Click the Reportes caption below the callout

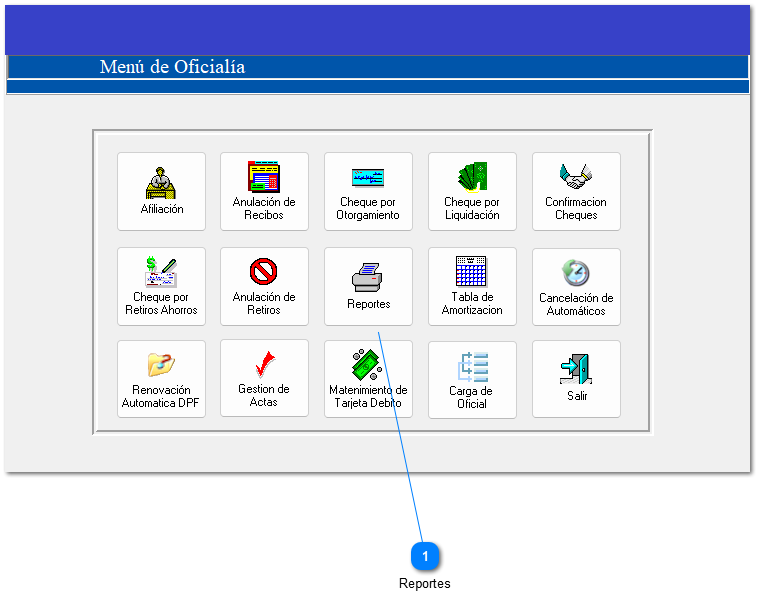(425, 584)
